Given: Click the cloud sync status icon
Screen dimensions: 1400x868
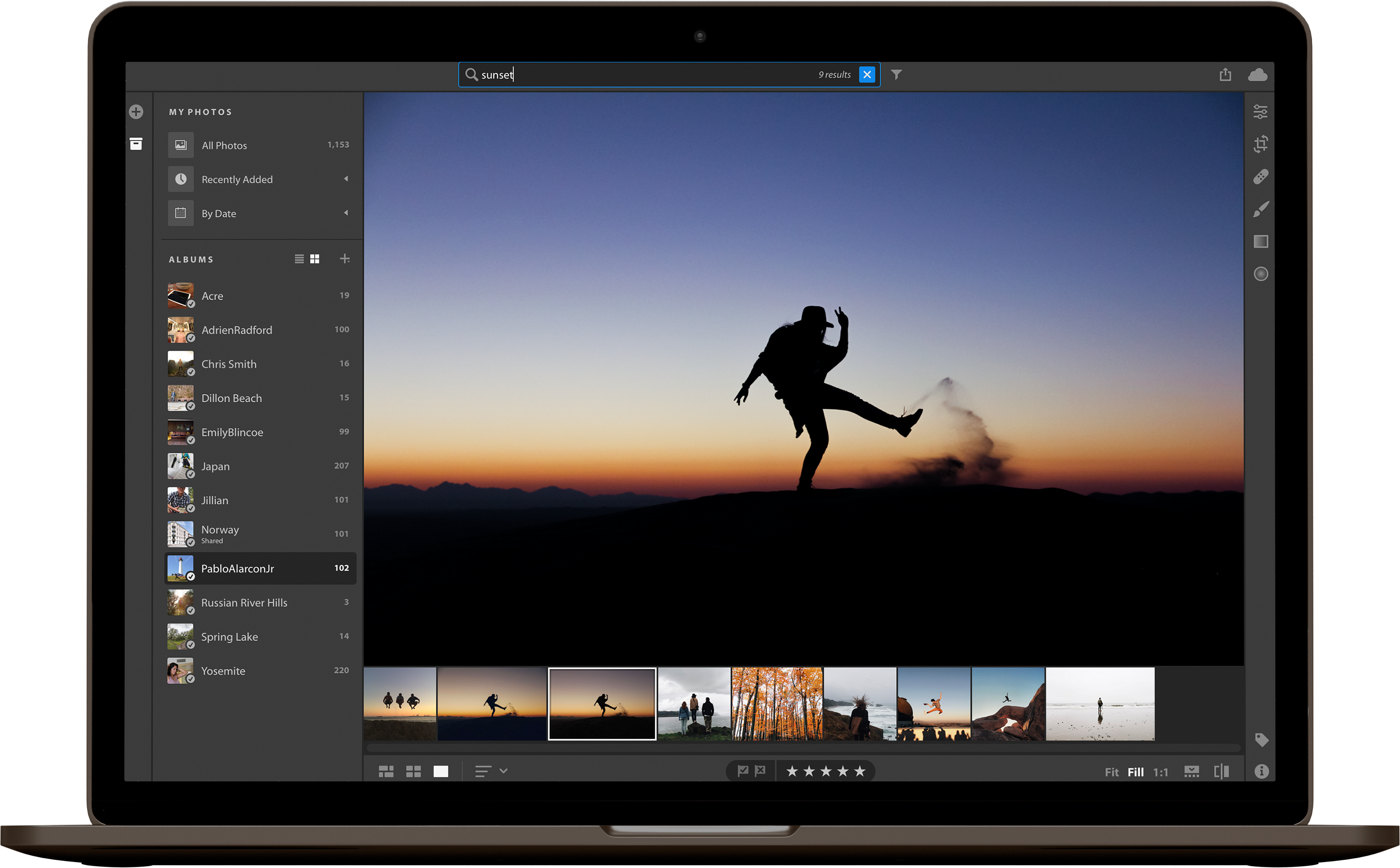Looking at the screenshot, I should click(1257, 74).
